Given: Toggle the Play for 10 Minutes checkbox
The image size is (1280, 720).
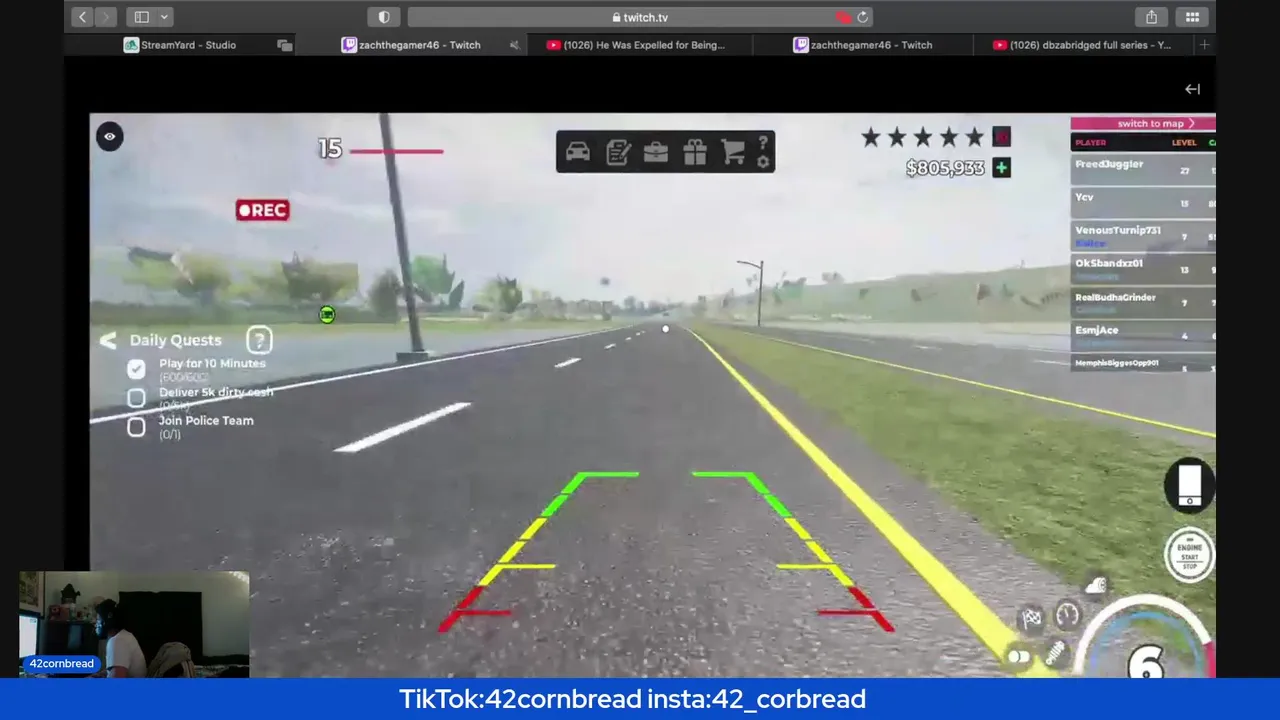Looking at the screenshot, I should (x=136, y=368).
